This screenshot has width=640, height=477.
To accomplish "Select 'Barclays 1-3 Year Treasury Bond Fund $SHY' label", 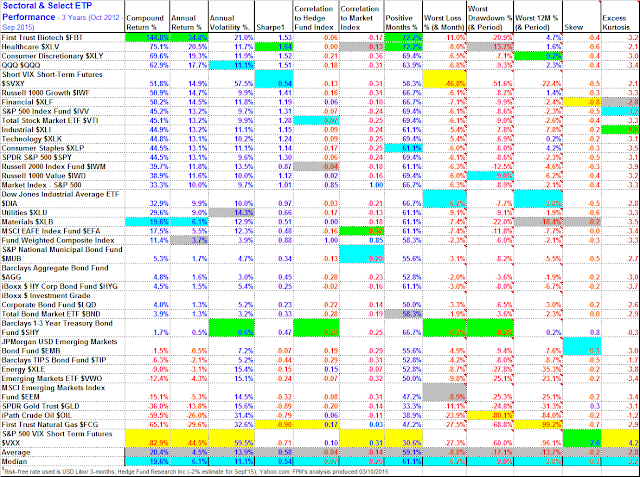I will (57, 328).
